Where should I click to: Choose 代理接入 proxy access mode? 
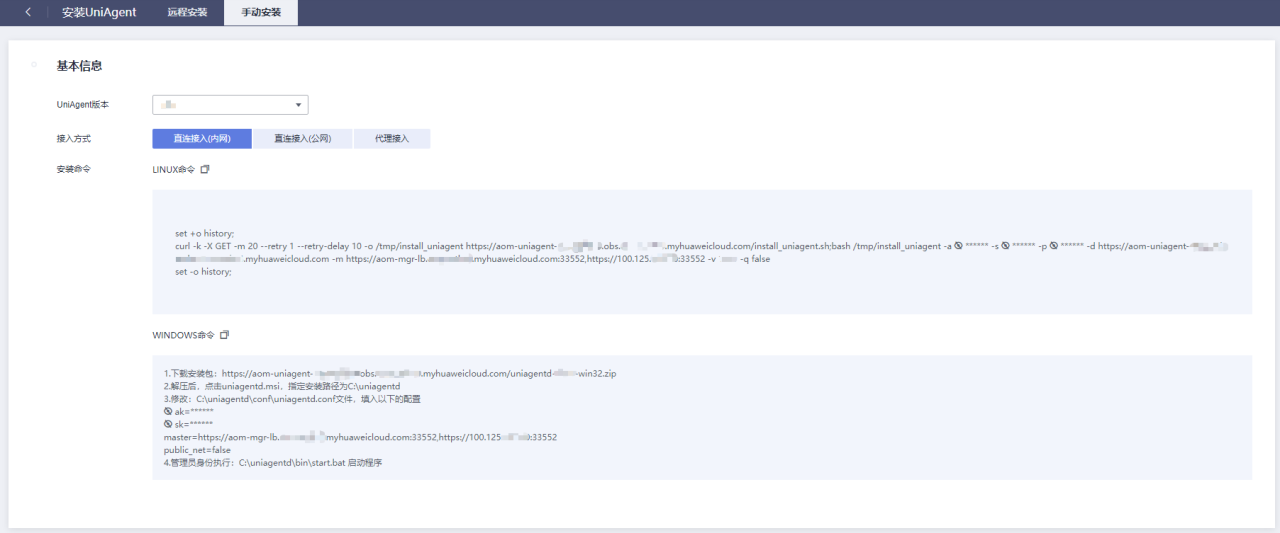pyautogui.click(x=392, y=139)
